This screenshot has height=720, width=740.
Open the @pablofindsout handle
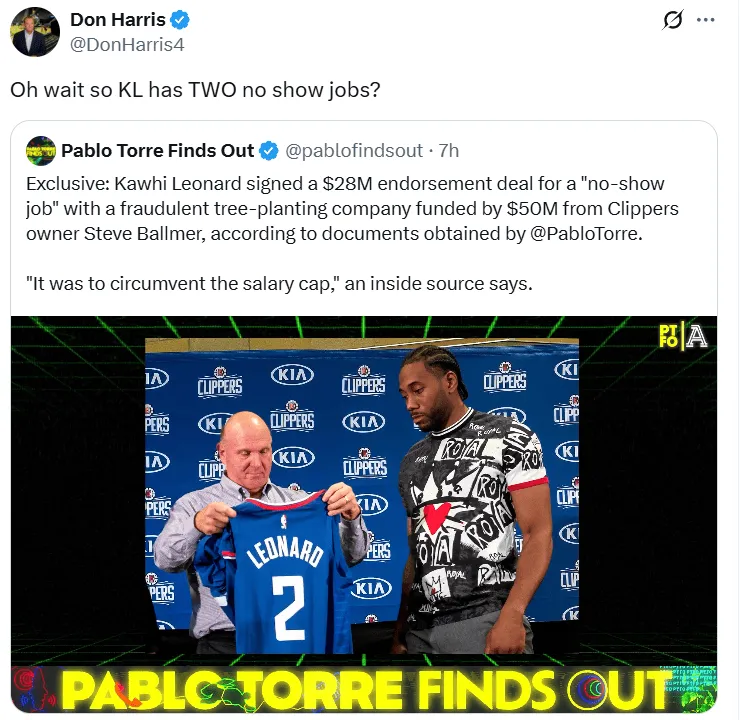(353, 151)
